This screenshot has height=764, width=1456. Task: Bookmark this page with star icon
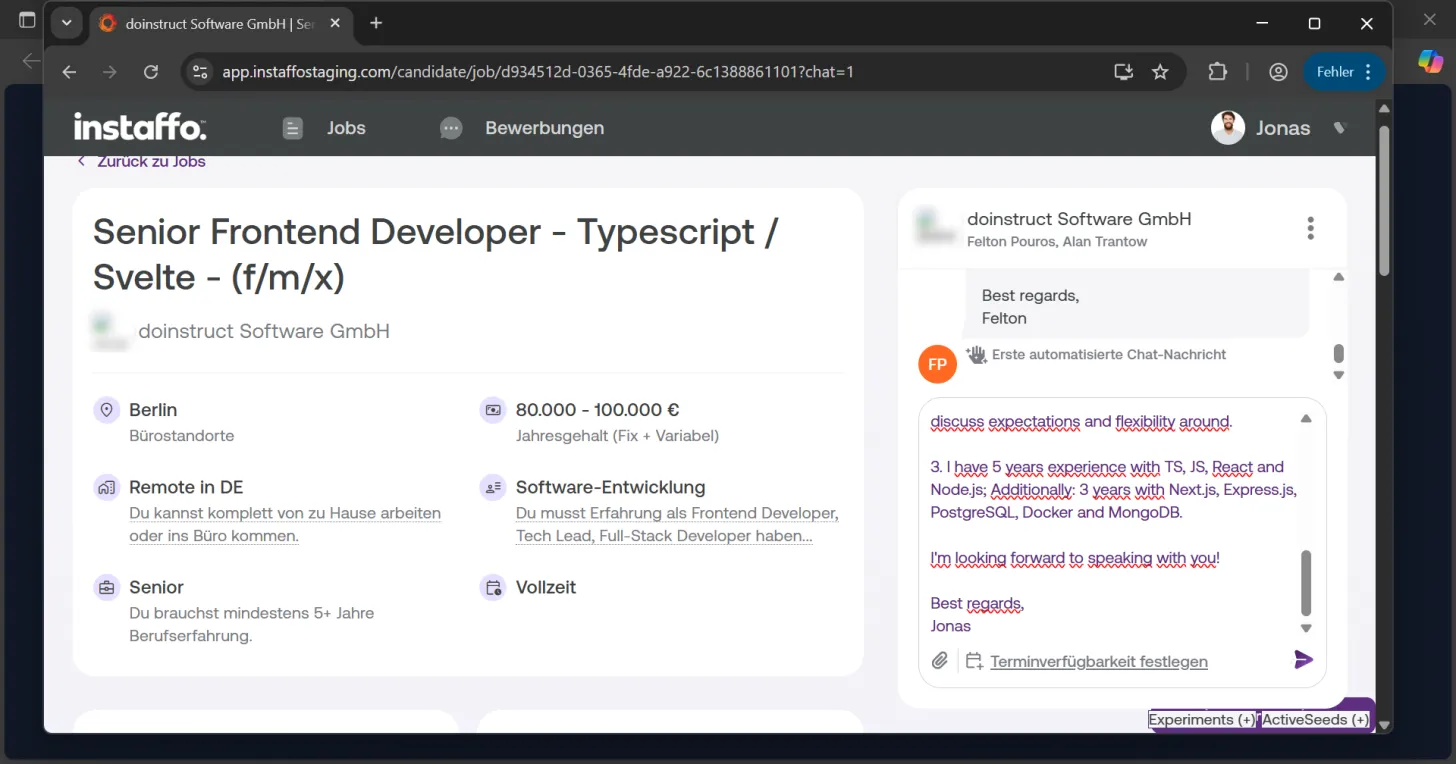pos(1160,72)
